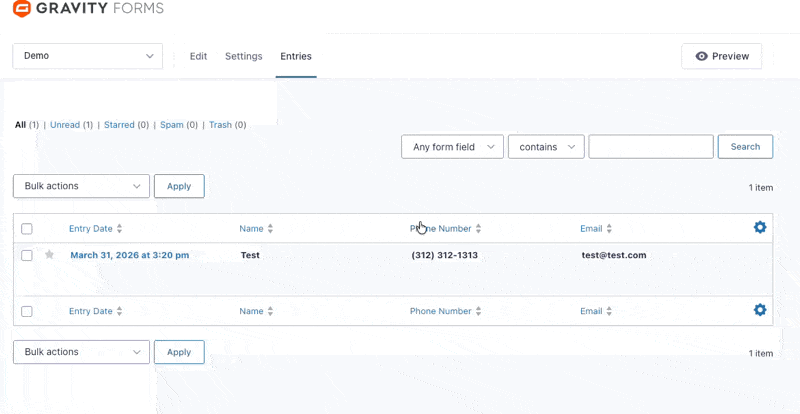The image size is (800, 414).
Task: Sort by top Name column header
Action: click(x=252, y=229)
